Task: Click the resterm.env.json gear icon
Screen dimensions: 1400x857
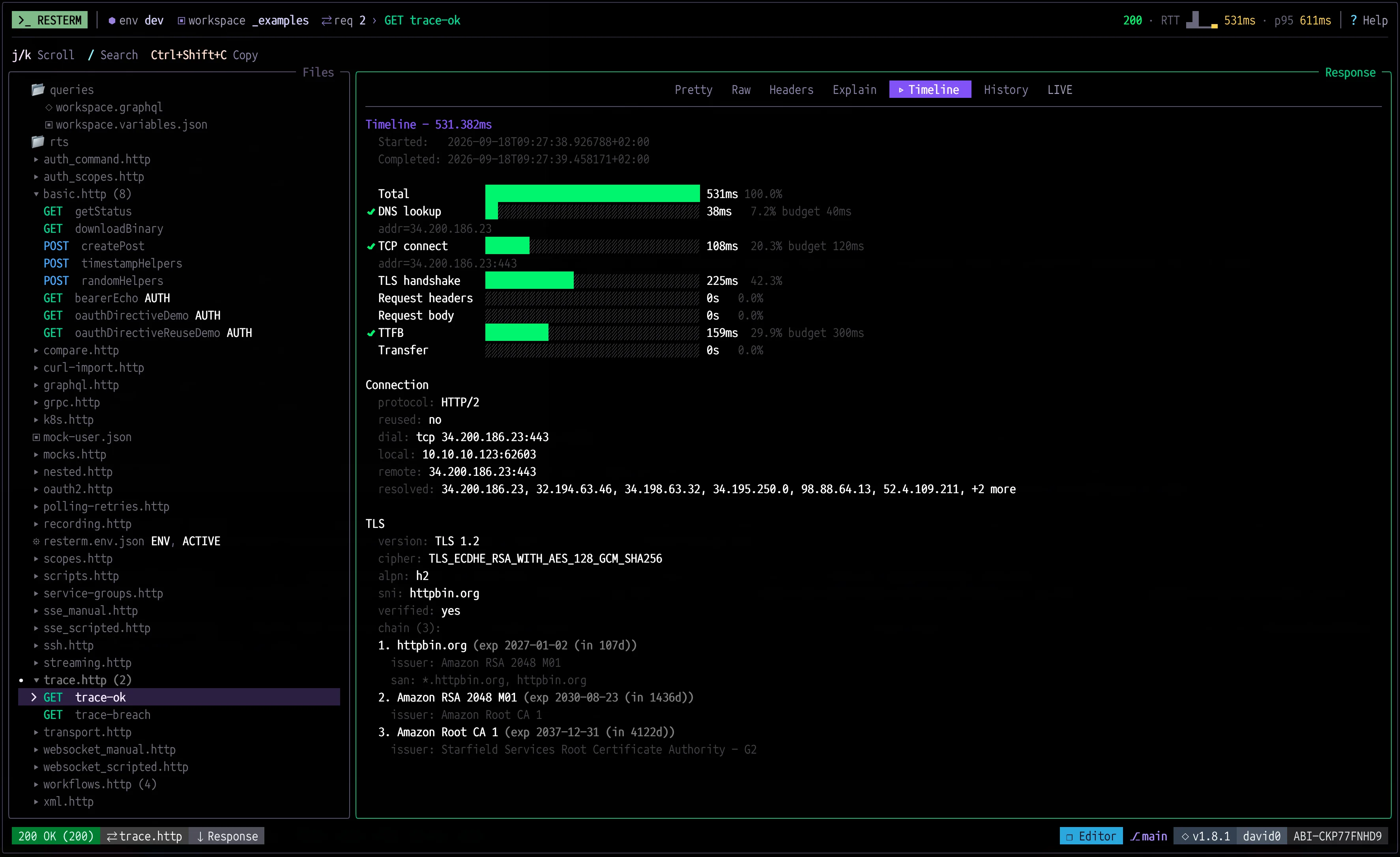Action: point(36,541)
